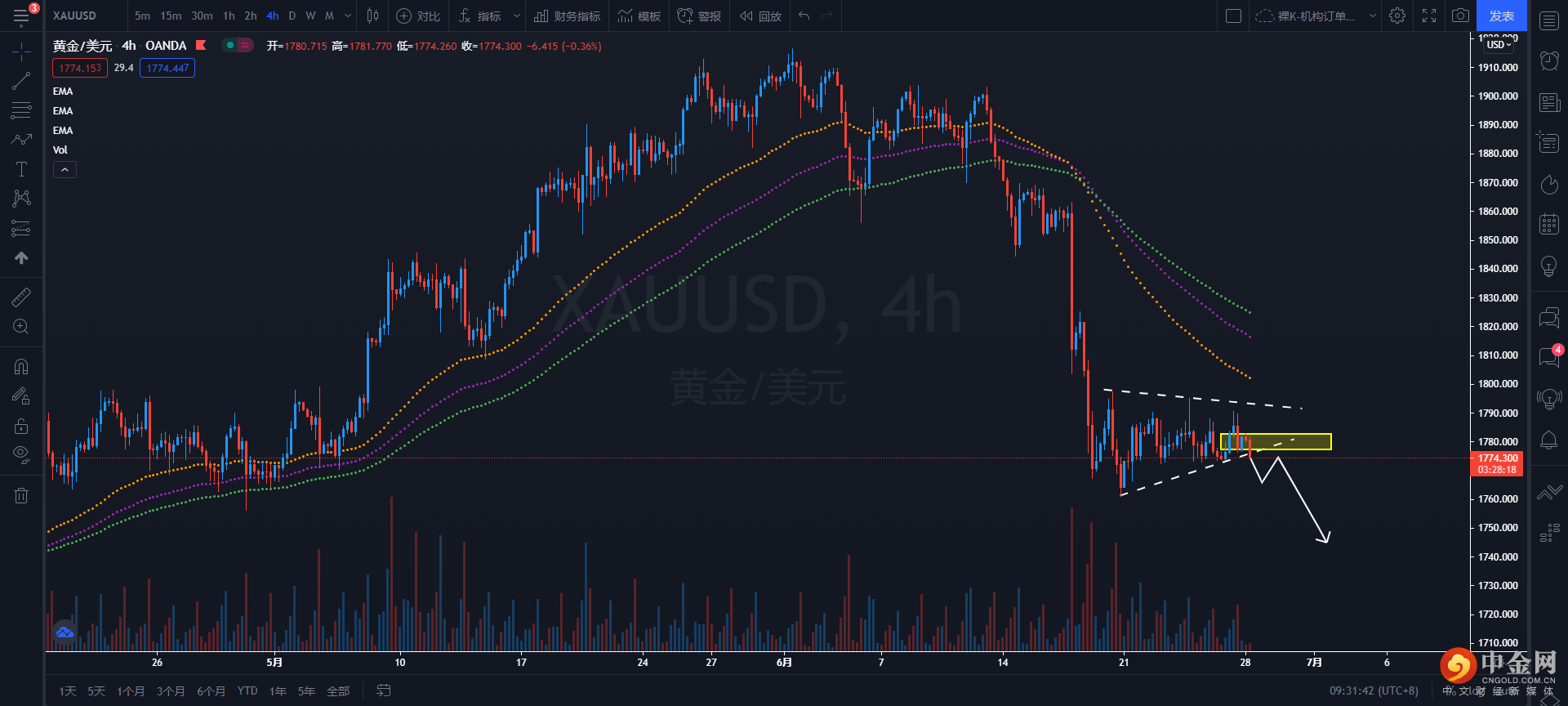Take a chart snapshot with camera icon
This screenshot has height=706, width=1568.
point(1460,16)
